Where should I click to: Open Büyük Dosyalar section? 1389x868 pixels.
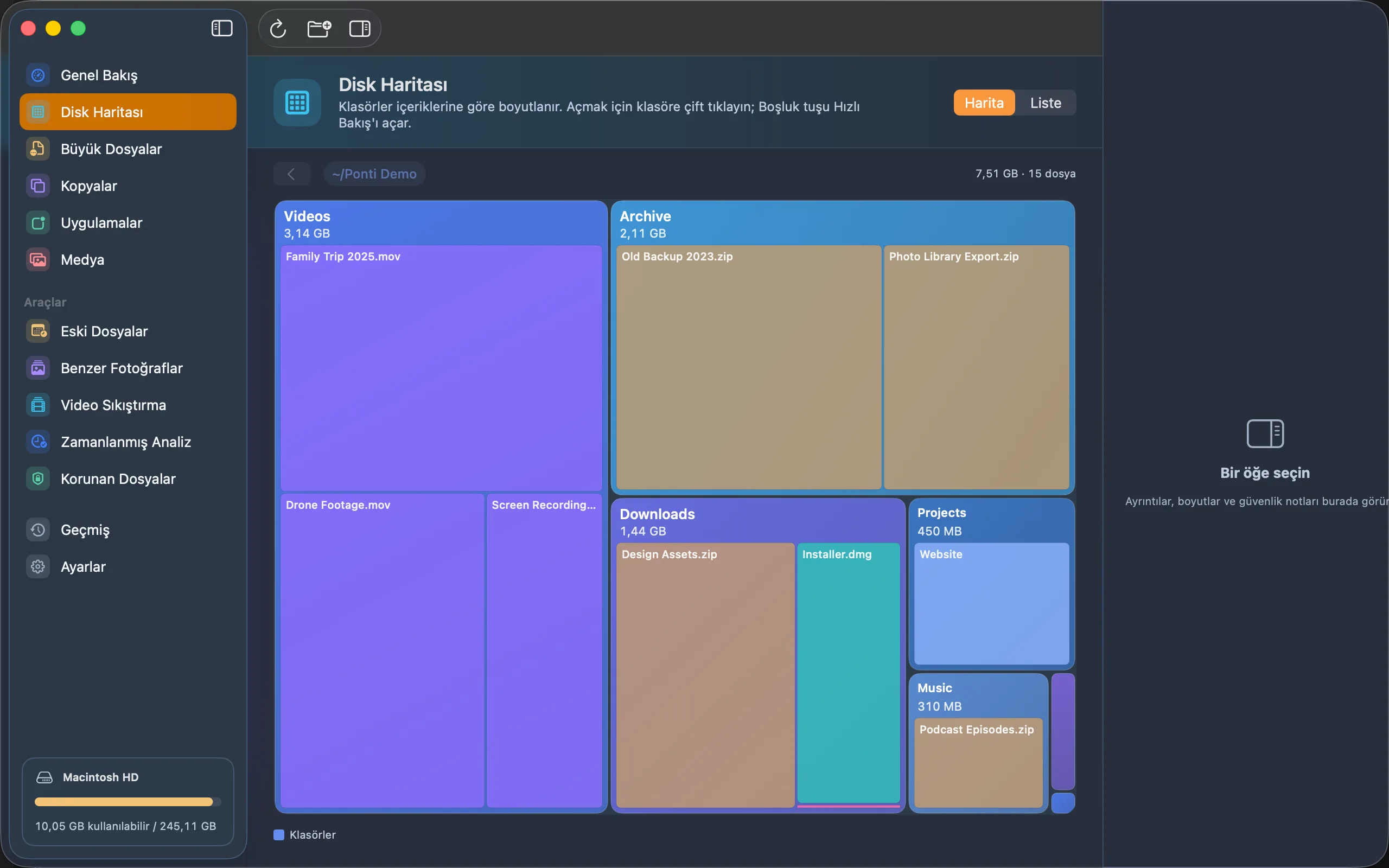(x=128, y=149)
